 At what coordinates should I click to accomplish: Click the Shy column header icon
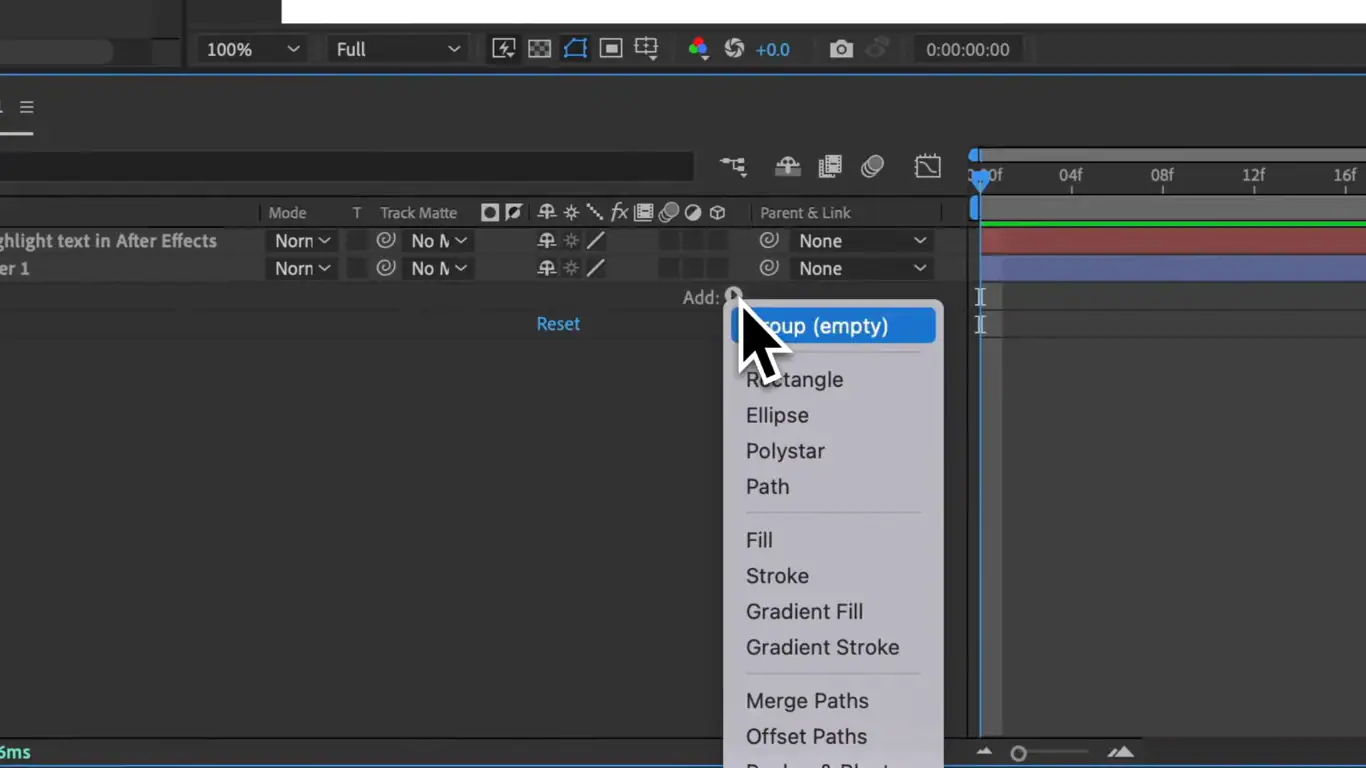pos(546,212)
